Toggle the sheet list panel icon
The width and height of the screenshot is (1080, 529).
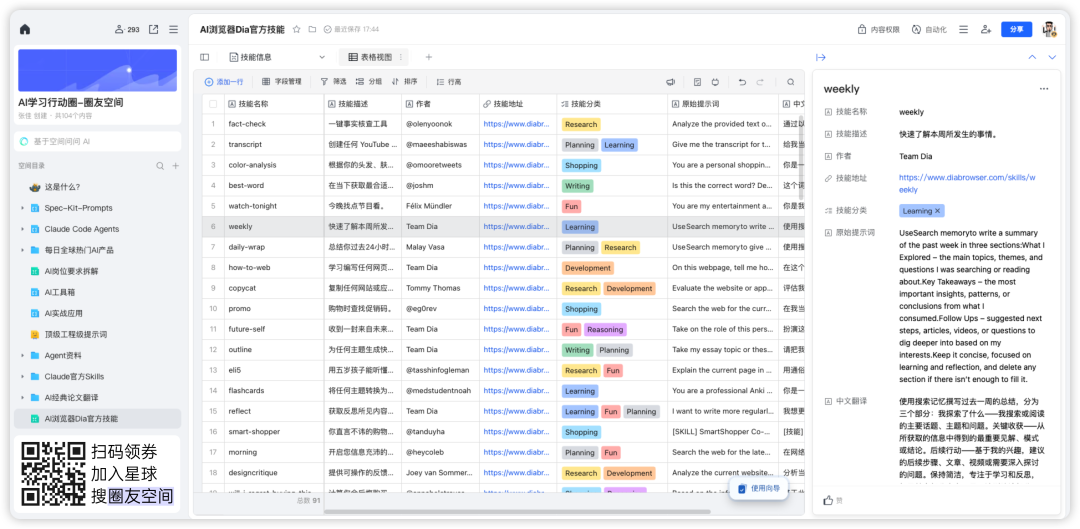tap(205, 57)
